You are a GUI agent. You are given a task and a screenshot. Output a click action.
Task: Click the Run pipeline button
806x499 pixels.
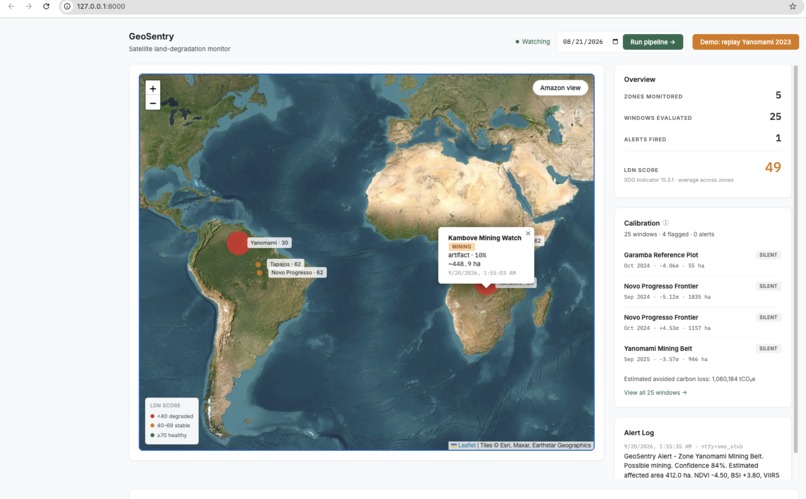coord(653,42)
